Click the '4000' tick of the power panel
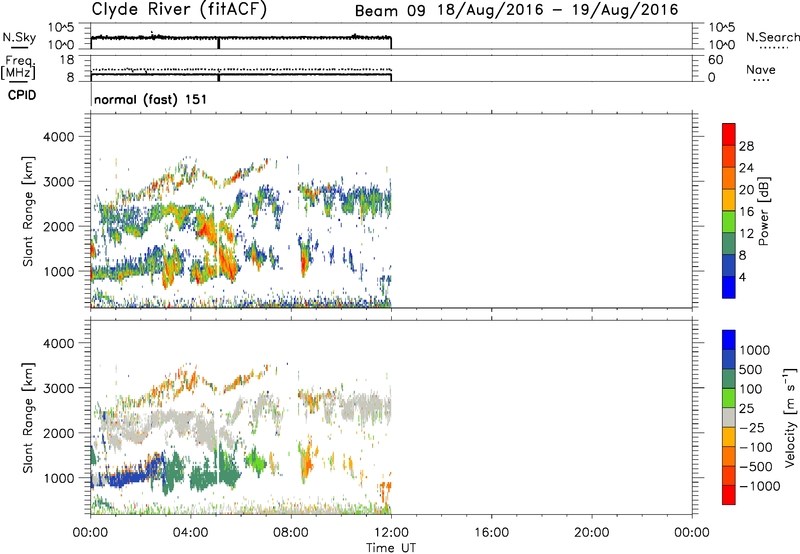 58,137
